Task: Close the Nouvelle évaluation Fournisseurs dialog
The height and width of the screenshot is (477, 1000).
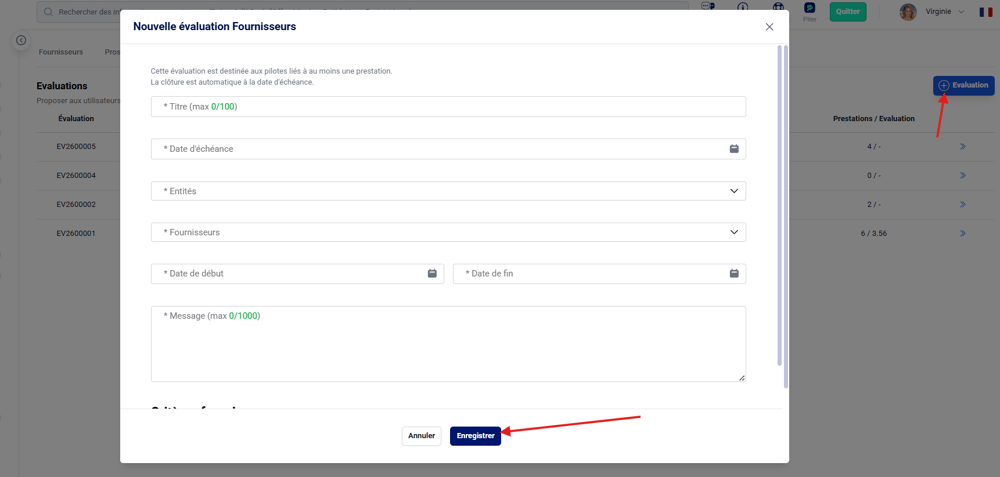Action: pyautogui.click(x=769, y=27)
